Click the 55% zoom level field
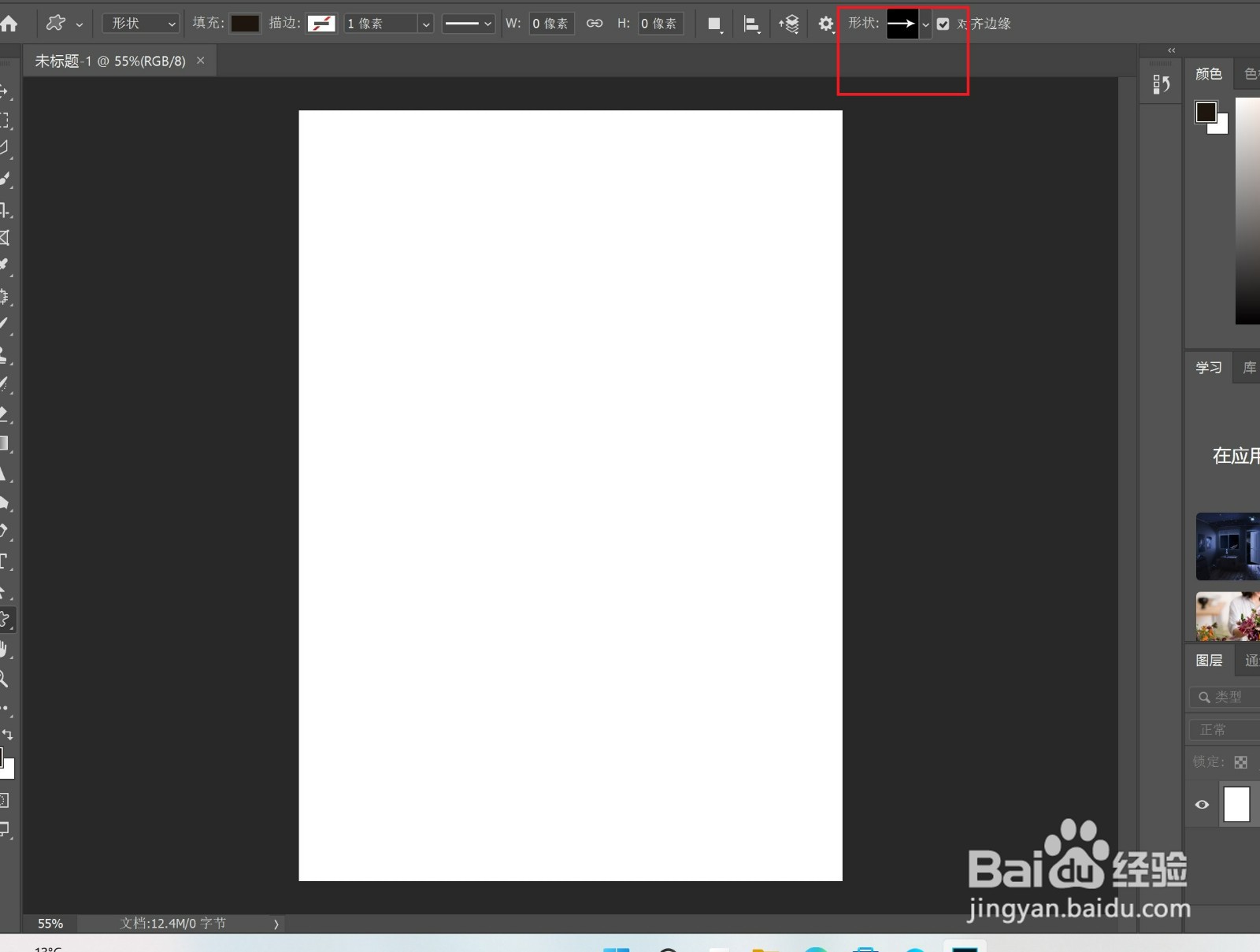The image size is (1260, 952). click(50, 924)
